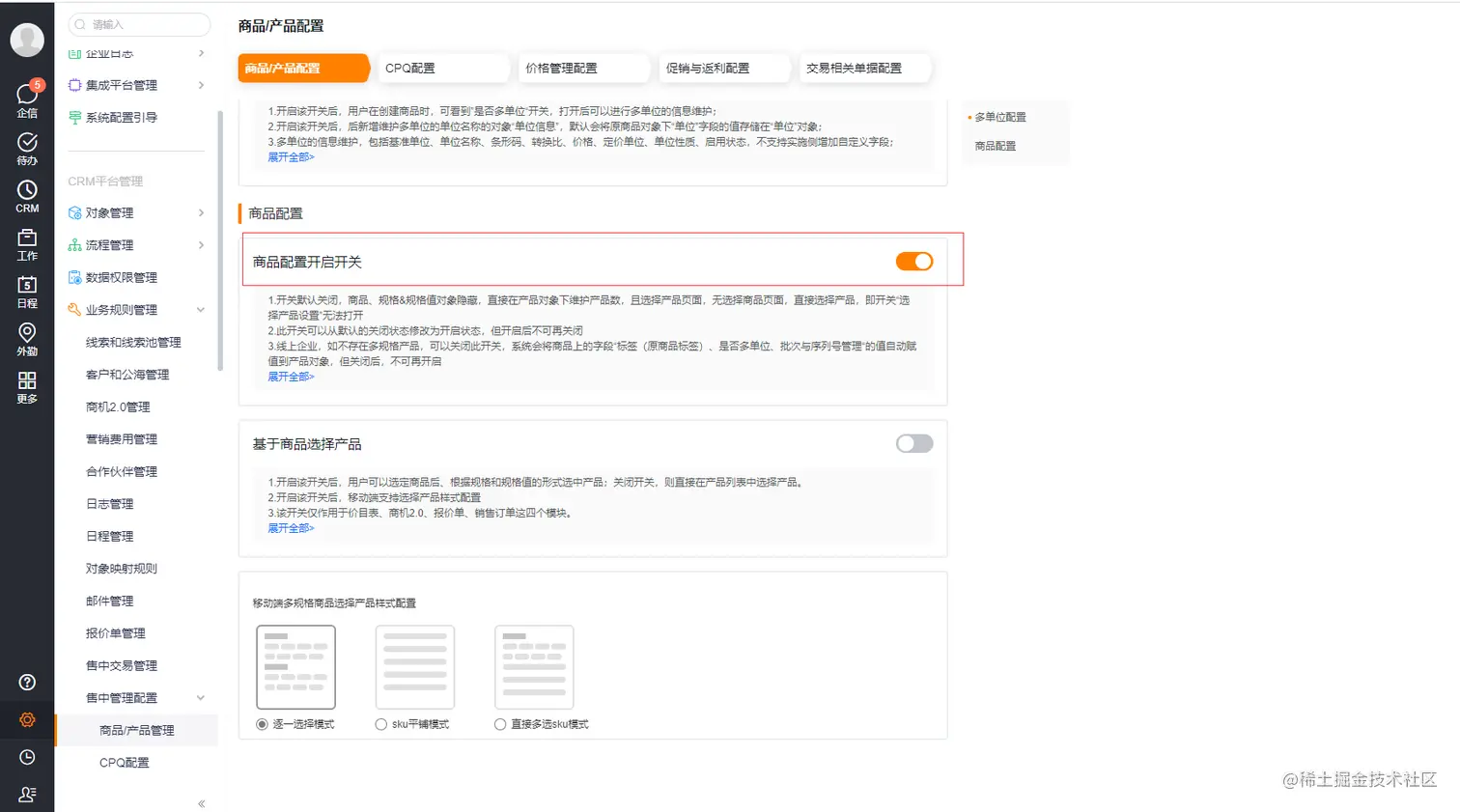The width and height of the screenshot is (1460, 812).
Task: Toggle 商品配置开启开关 switch
Action: 913,262
